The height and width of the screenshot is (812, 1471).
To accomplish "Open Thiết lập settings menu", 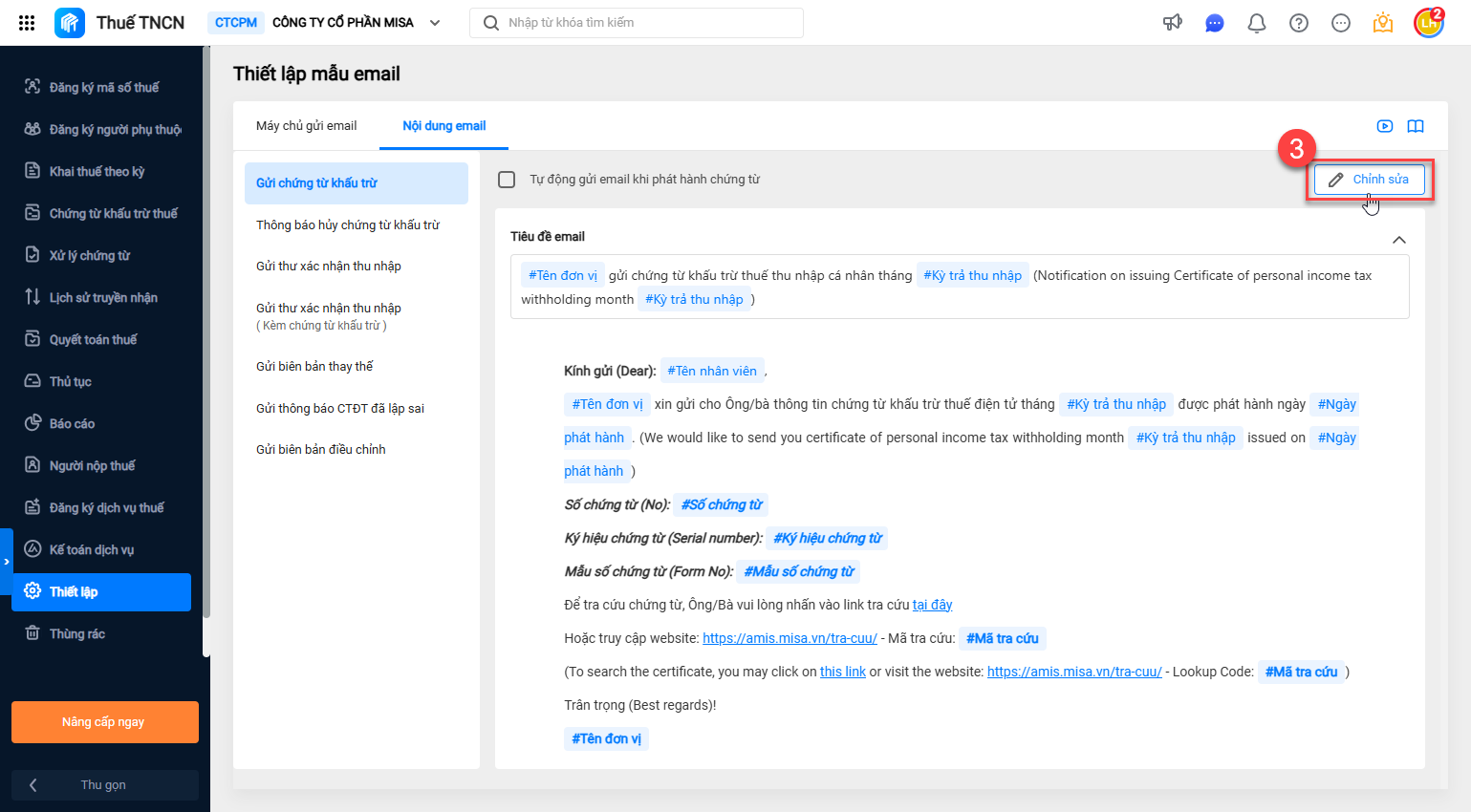I will (101, 592).
